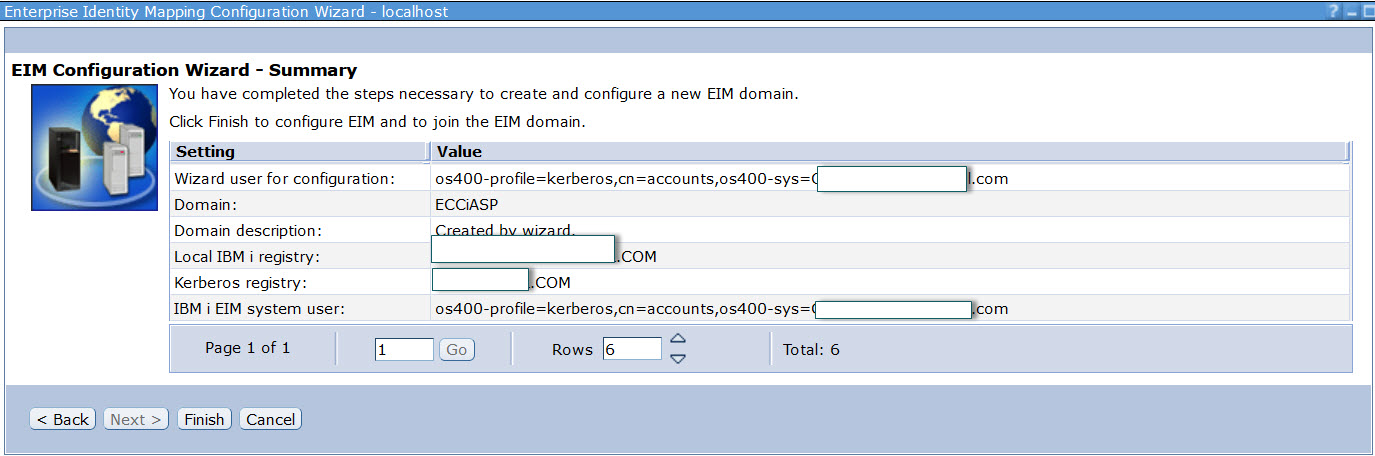This screenshot has width=1375, height=456.
Task: Click the help question mark icon
Action: coord(1333,12)
